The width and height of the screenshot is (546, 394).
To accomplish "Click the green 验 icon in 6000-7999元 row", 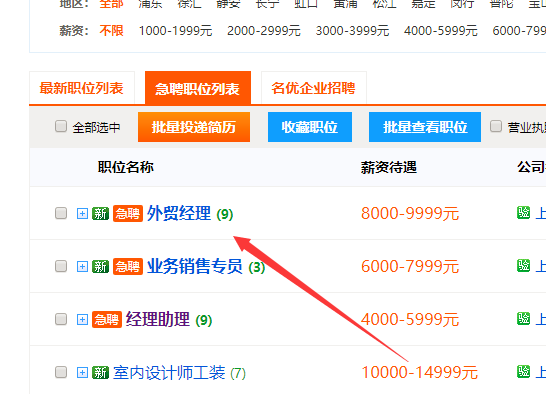I will 523,265.
